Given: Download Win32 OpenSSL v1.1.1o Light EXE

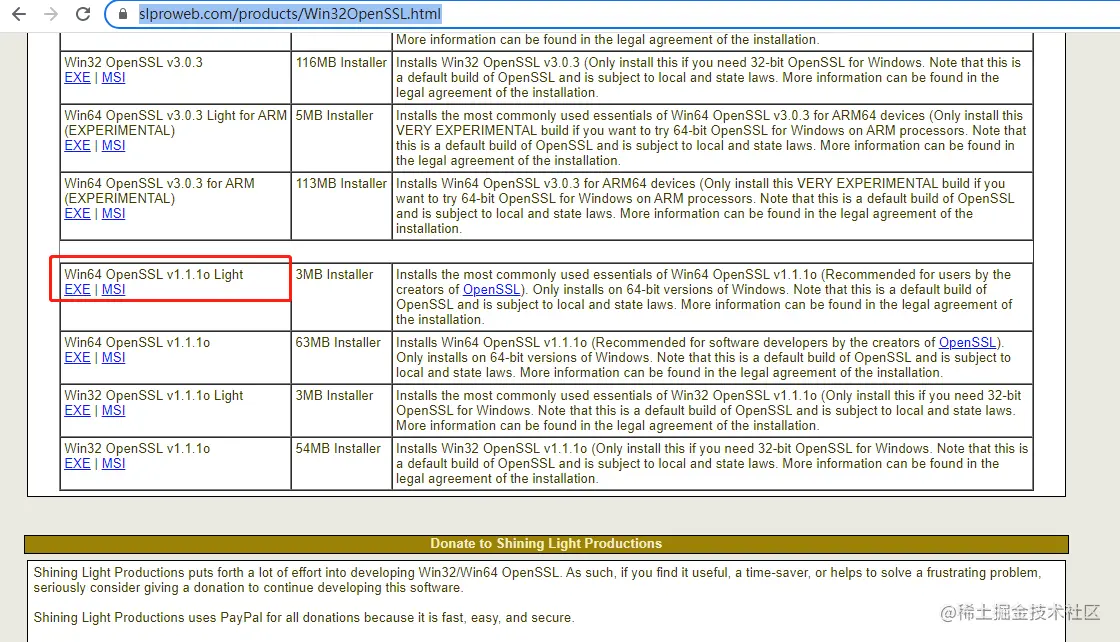Looking at the screenshot, I should (77, 410).
